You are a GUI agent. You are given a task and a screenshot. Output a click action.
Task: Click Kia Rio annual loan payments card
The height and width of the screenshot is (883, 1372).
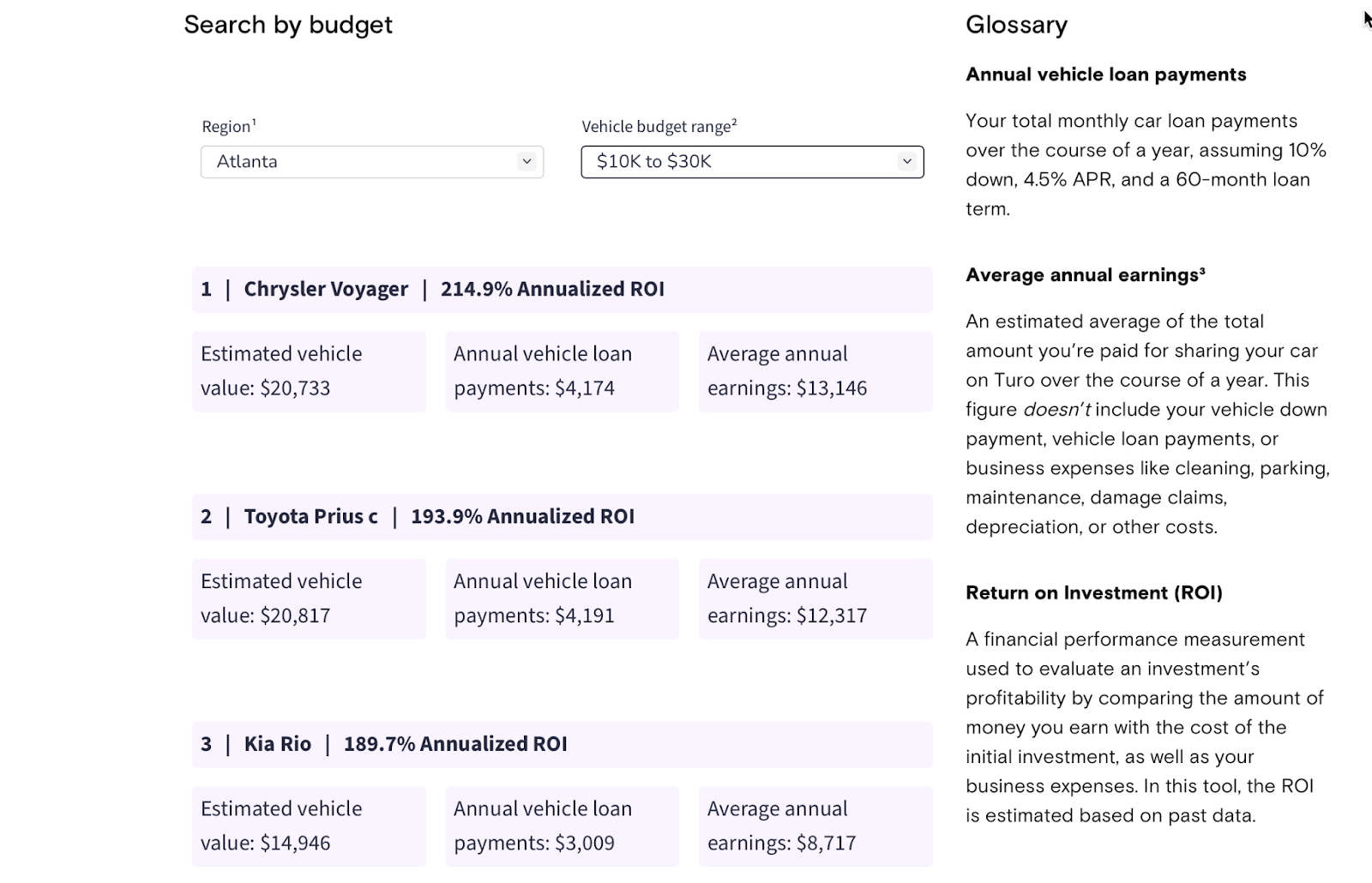[562, 826]
